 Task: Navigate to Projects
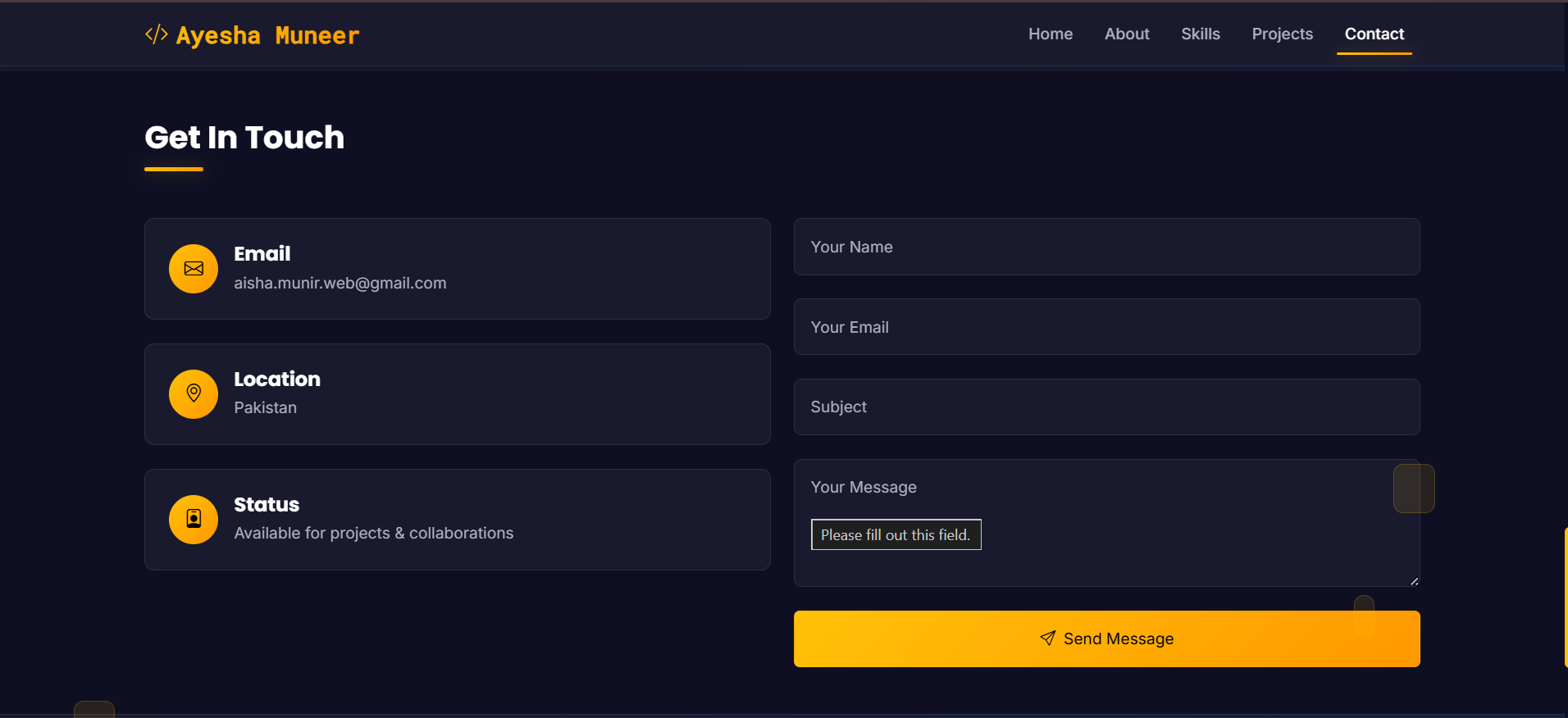[1282, 34]
